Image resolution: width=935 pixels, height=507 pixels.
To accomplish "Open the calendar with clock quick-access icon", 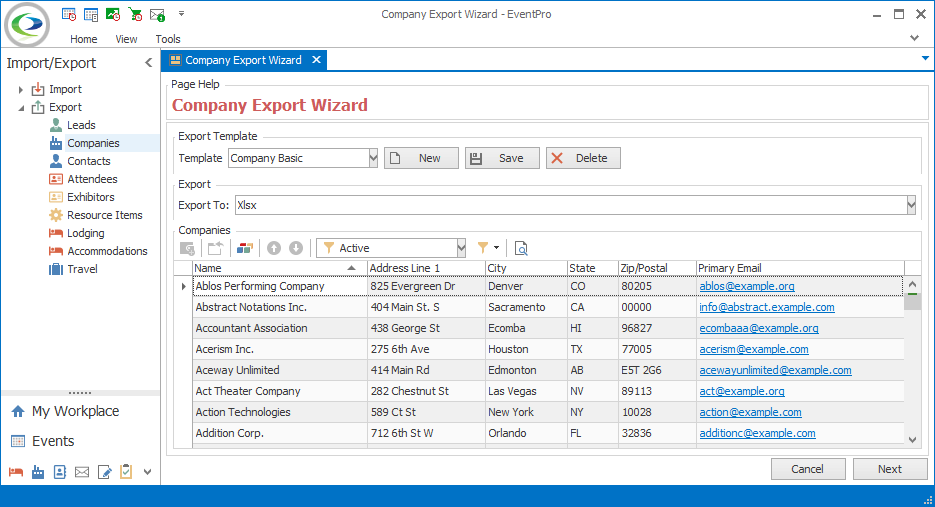I will pyautogui.click(x=69, y=14).
